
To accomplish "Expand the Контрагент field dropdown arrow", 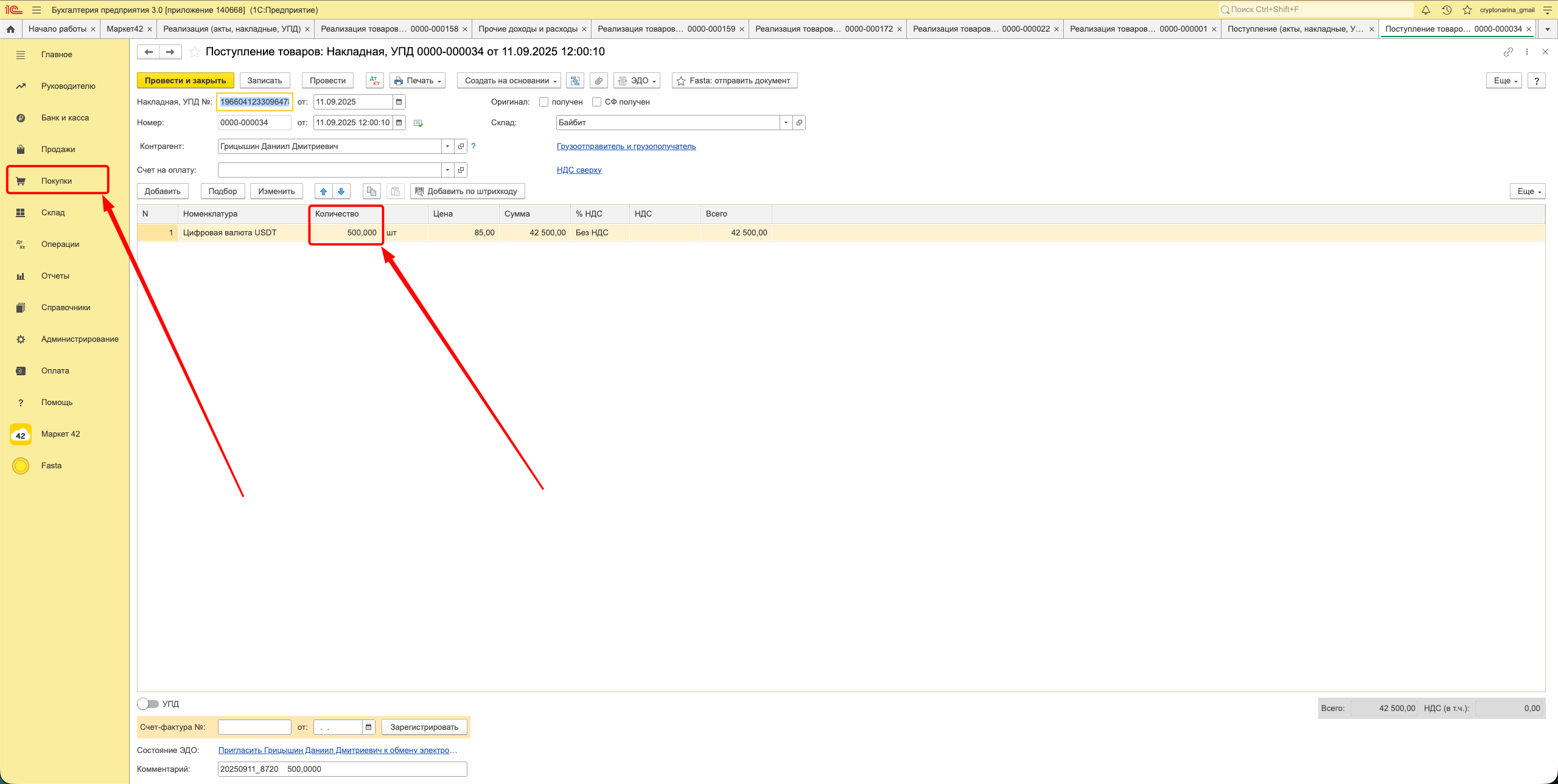I will 447,146.
